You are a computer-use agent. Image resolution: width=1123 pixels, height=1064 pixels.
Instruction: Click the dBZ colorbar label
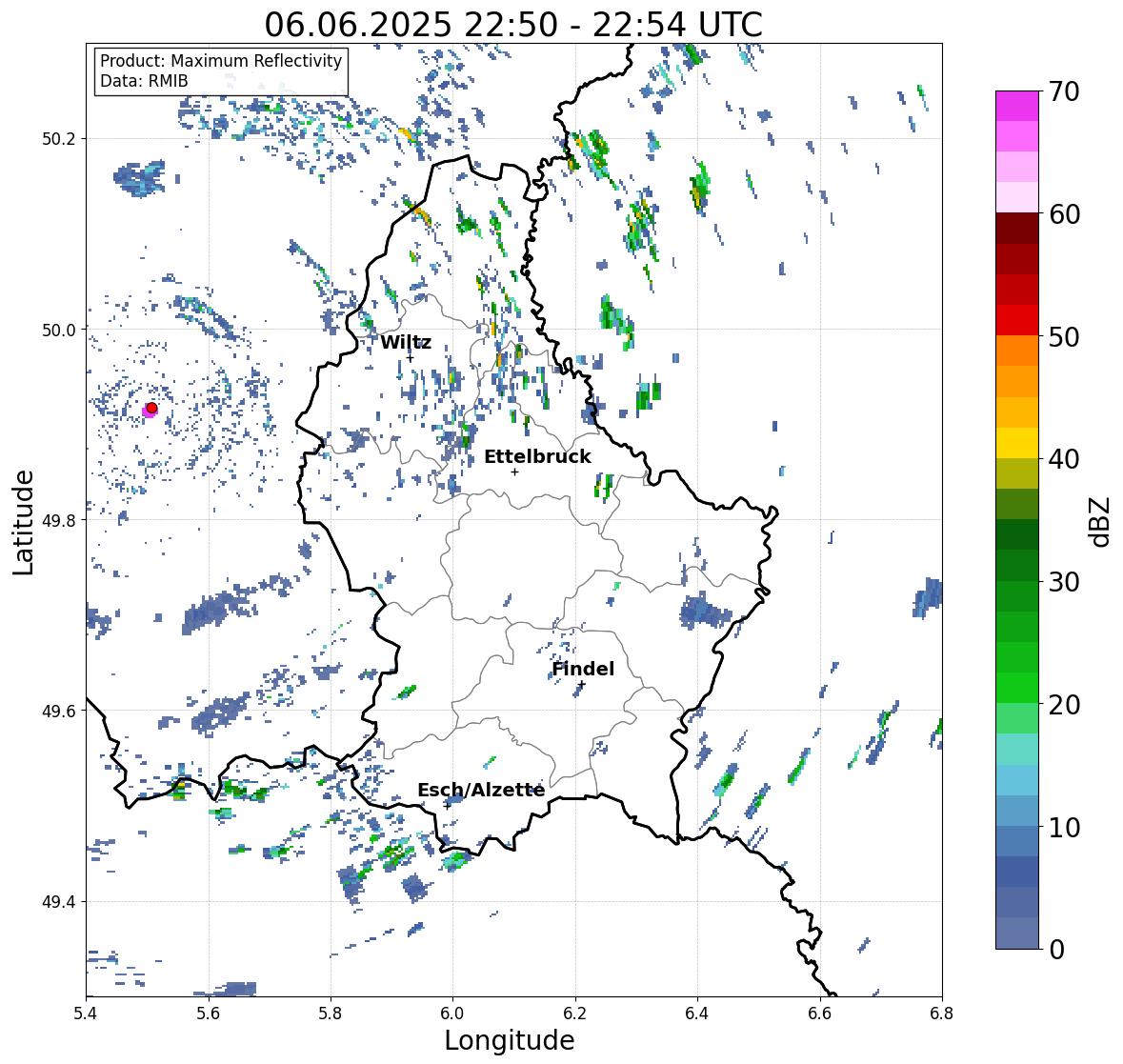tap(1099, 522)
